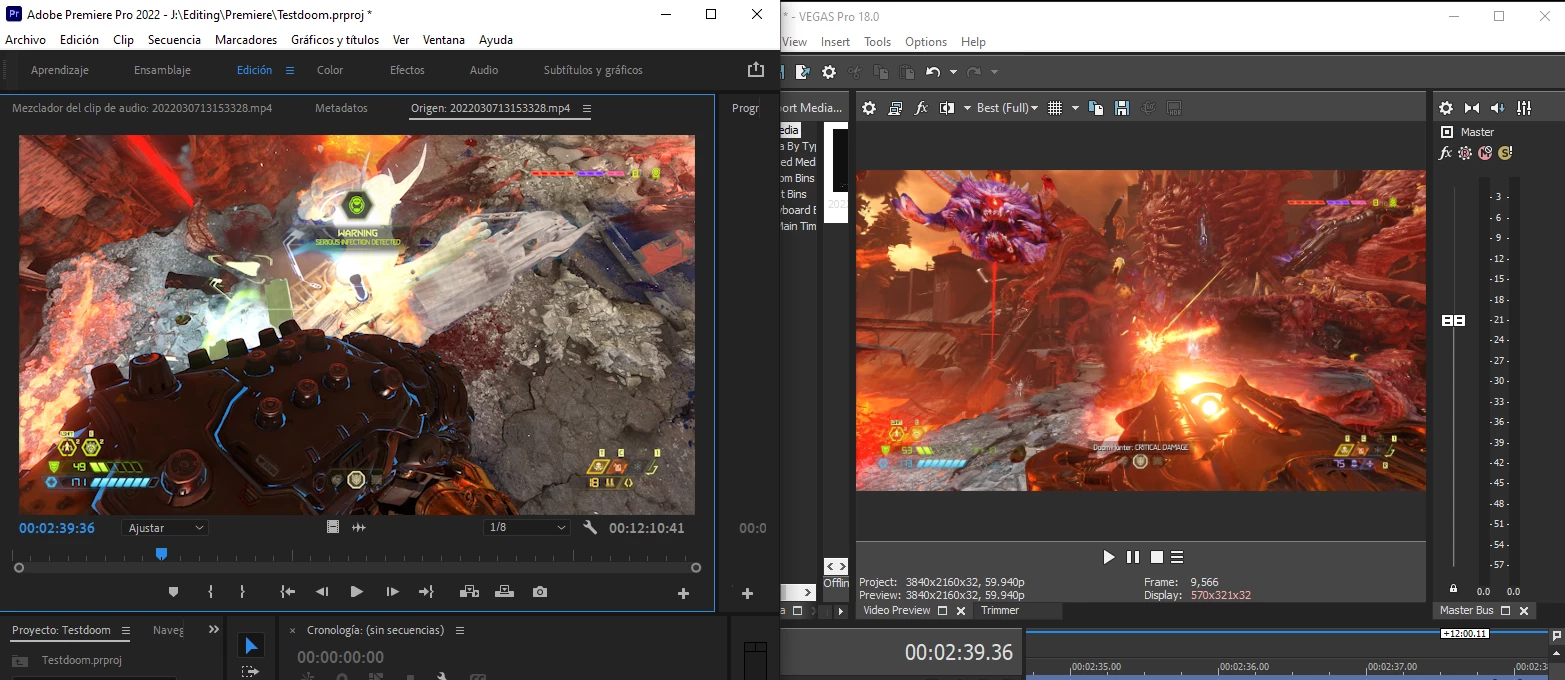This screenshot has height=680, width=1565.
Task: Click the source monitor playhead marker
Action: pyautogui.click(x=161, y=553)
